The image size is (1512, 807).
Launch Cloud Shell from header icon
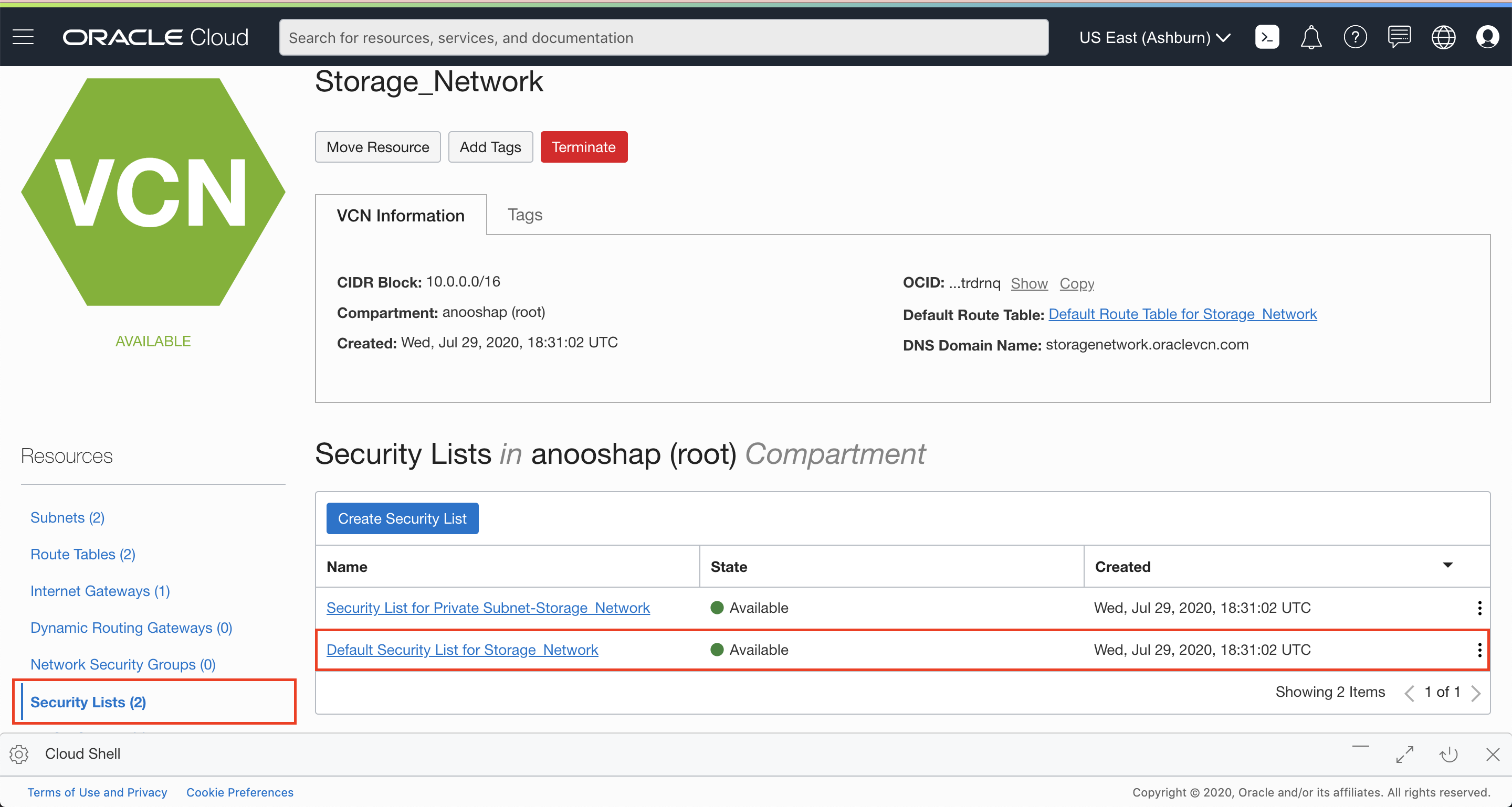click(x=1267, y=37)
